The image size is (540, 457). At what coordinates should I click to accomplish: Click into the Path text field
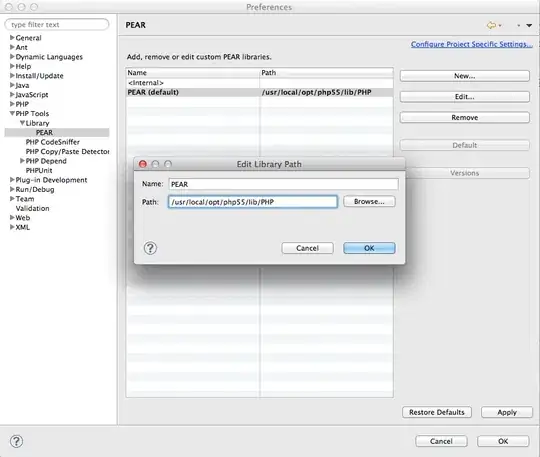coord(253,202)
